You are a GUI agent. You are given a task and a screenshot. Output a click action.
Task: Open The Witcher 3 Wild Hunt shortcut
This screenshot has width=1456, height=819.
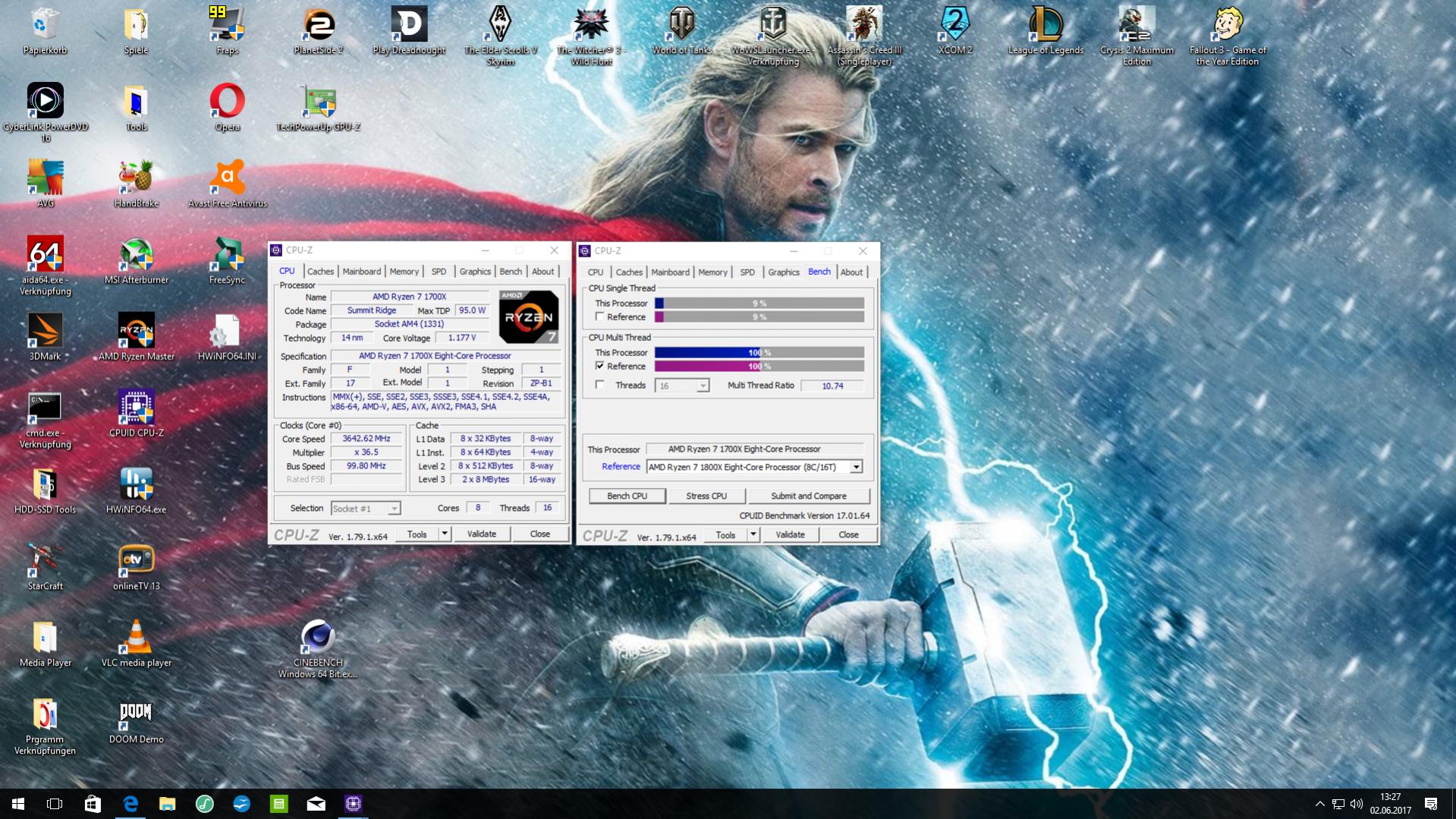(591, 36)
